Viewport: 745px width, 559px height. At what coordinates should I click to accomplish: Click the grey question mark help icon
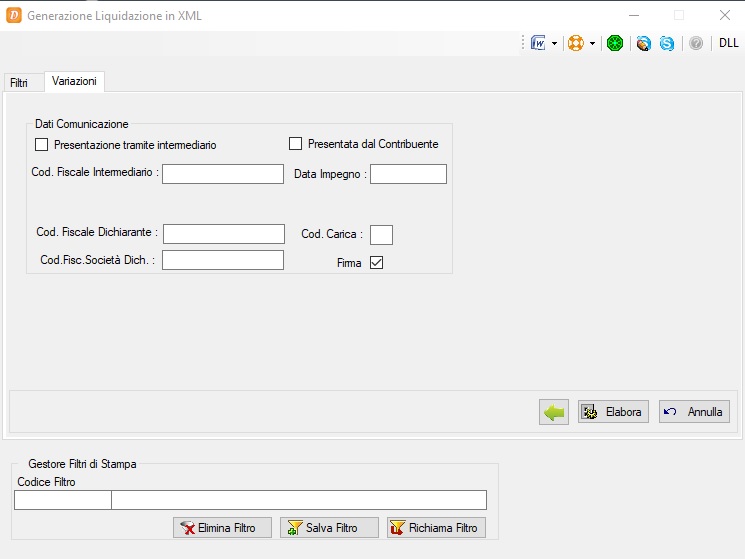click(x=696, y=43)
